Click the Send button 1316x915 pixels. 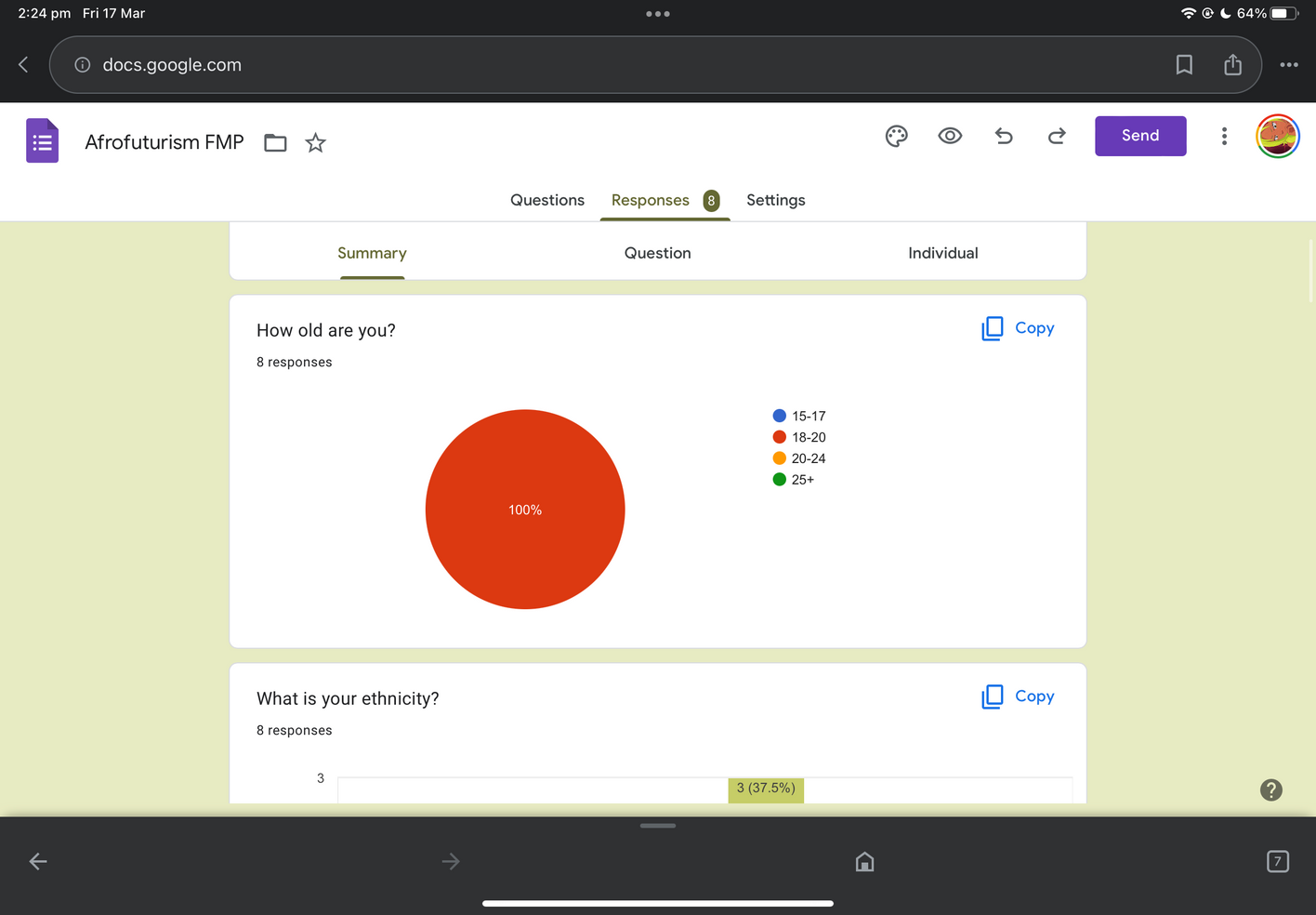1139,136
